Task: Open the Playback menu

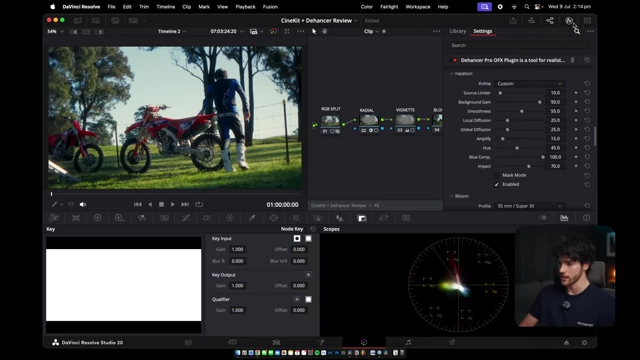Action: point(245,7)
